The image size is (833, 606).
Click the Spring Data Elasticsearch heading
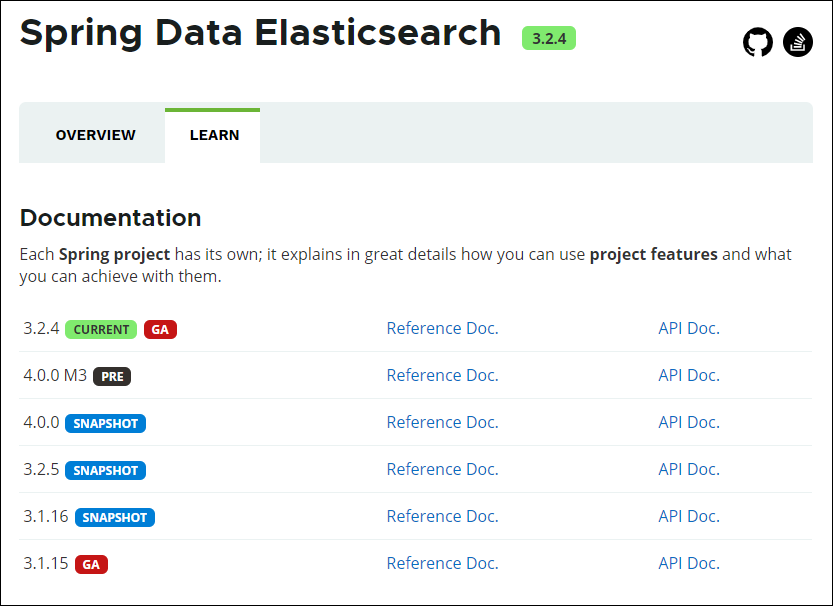click(260, 33)
